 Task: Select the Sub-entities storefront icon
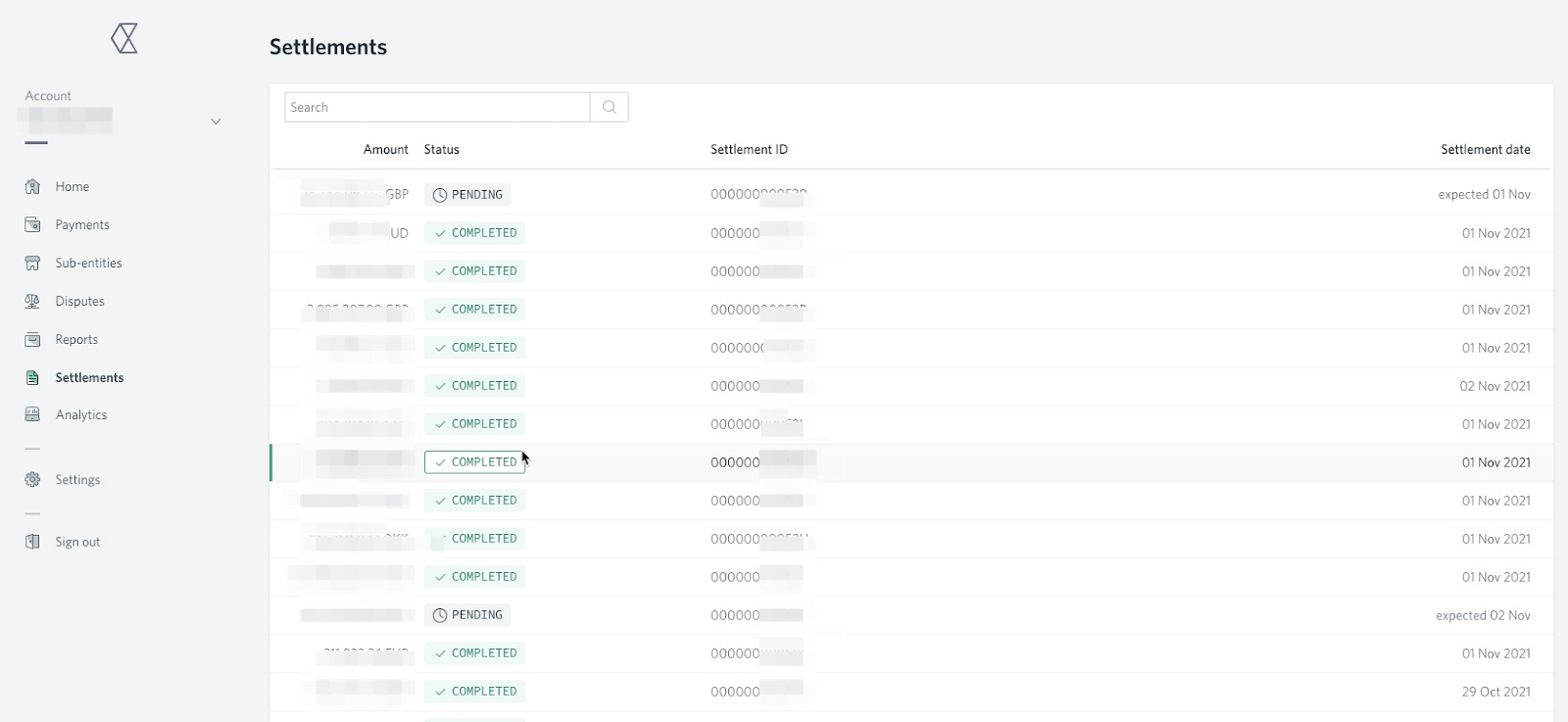(32, 263)
